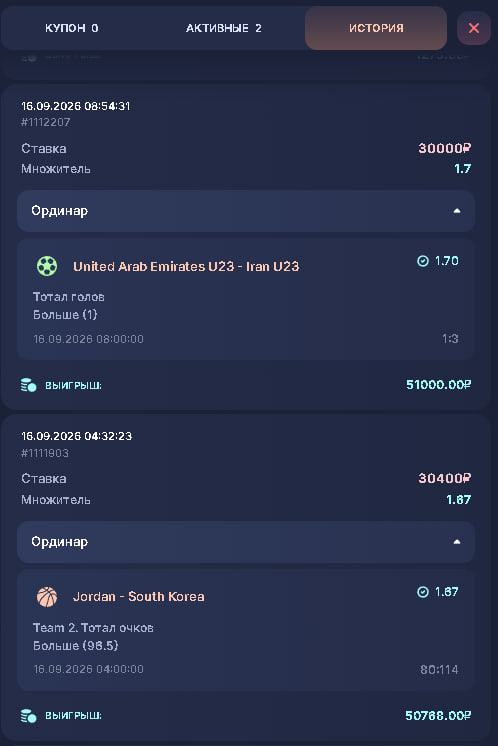The image size is (498, 746).
Task: Collapse the first Ординар section arrow
Action: pos(457,211)
